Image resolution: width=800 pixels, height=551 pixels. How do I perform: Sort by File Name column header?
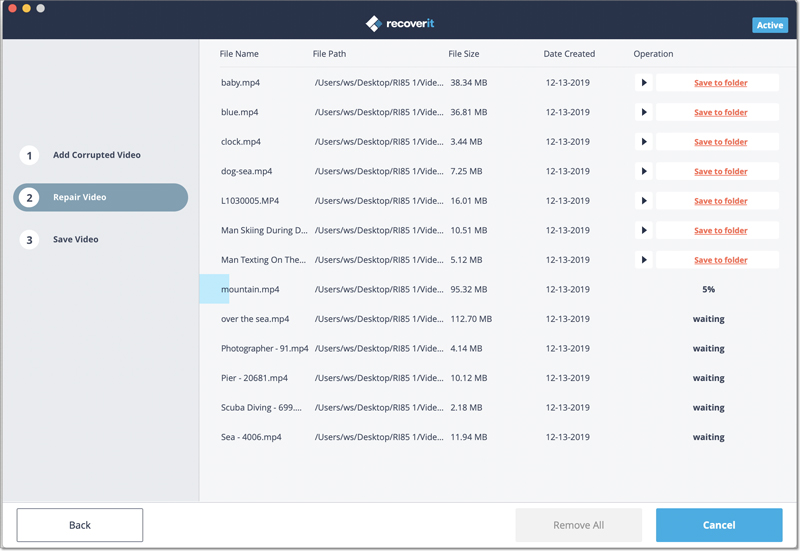(239, 54)
